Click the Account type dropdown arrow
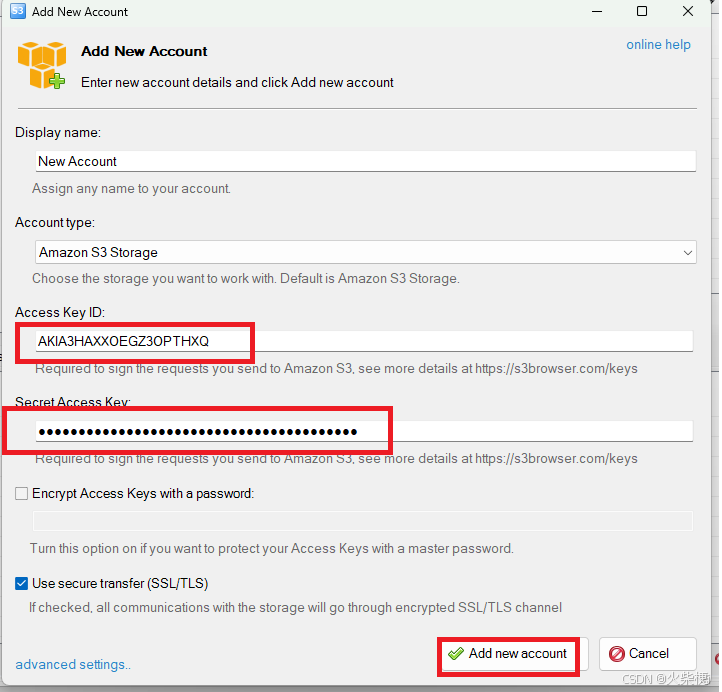Screen dimensions: 722x692 pyautogui.click(x=687, y=253)
